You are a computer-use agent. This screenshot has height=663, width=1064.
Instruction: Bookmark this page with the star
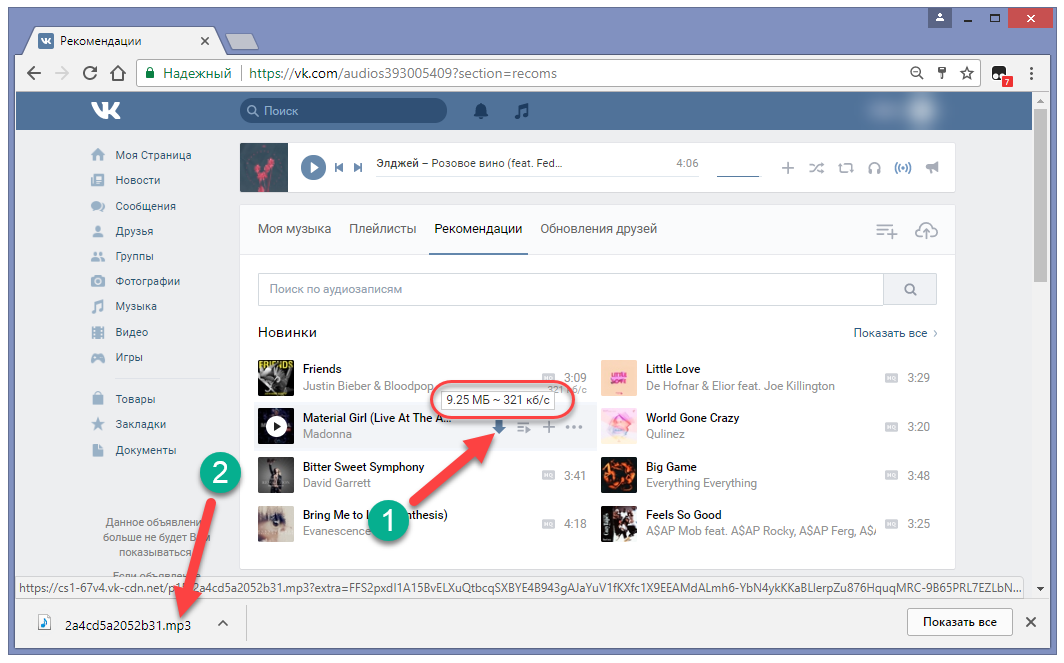point(967,73)
